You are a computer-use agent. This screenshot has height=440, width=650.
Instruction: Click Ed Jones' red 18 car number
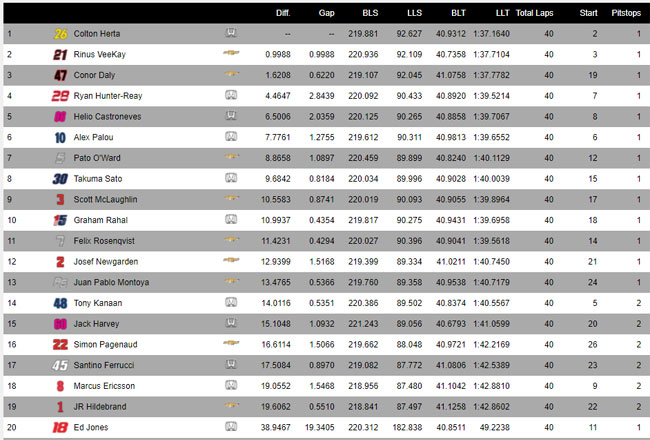(x=60, y=428)
